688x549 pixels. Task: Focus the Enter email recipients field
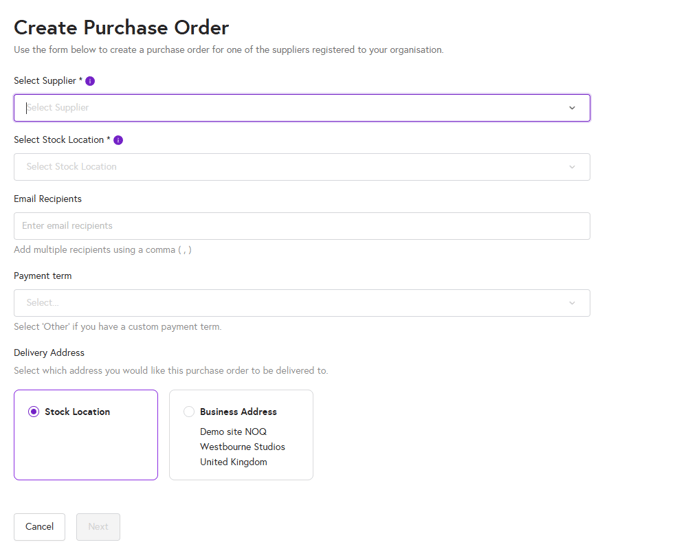coord(301,226)
